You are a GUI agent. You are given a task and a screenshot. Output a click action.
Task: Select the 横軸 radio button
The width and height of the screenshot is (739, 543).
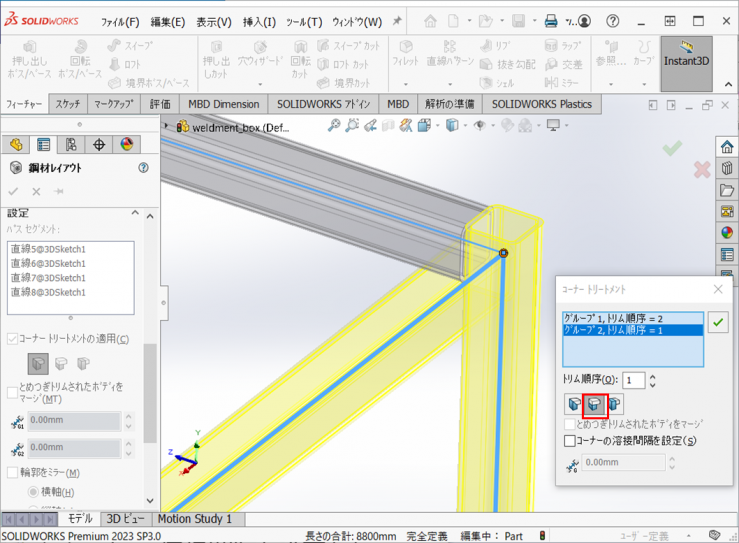[32, 492]
